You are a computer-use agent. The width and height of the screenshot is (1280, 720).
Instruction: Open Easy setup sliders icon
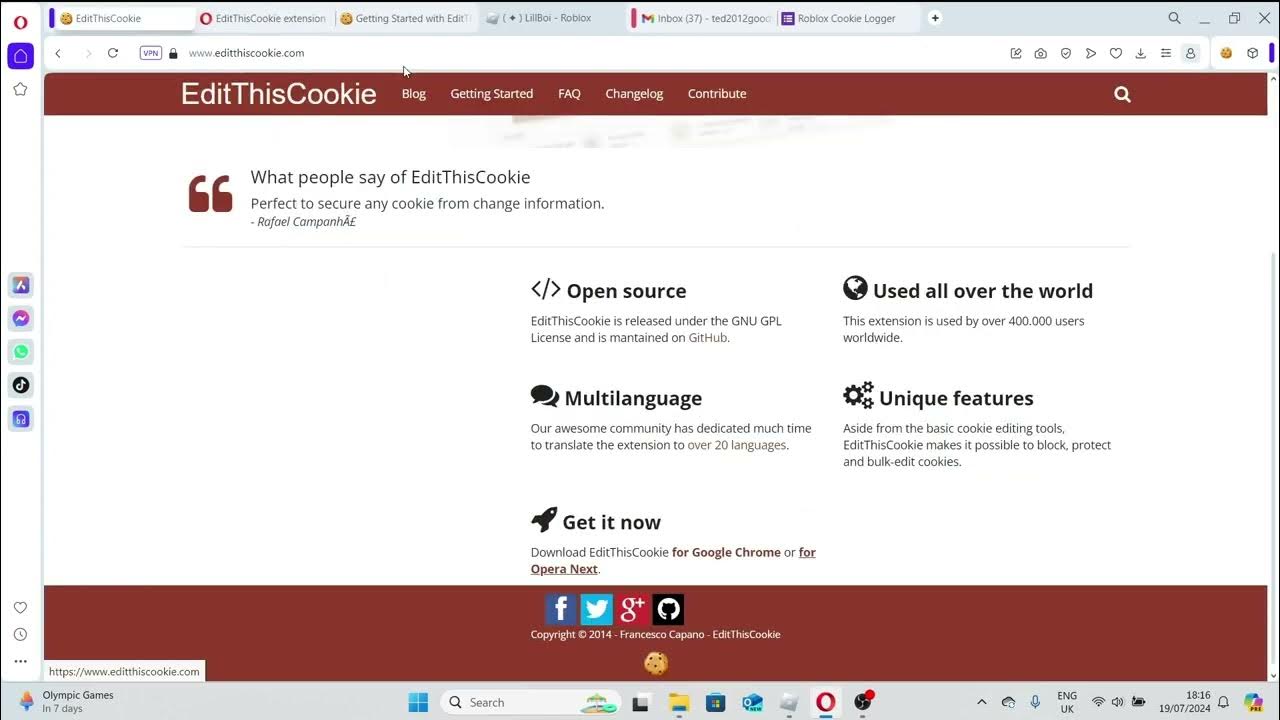[x=1165, y=53]
